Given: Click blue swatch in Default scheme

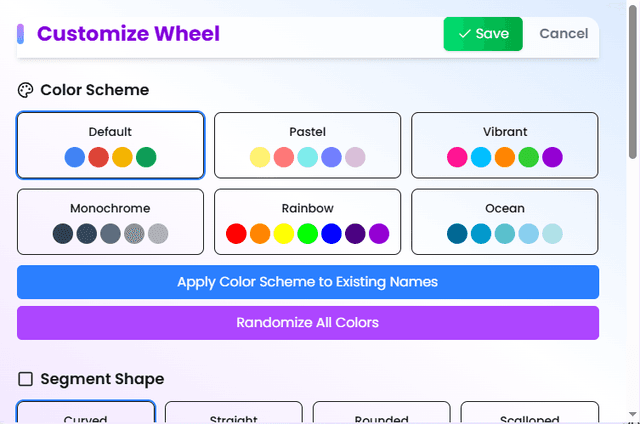Looking at the screenshot, I should coord(75,157).
